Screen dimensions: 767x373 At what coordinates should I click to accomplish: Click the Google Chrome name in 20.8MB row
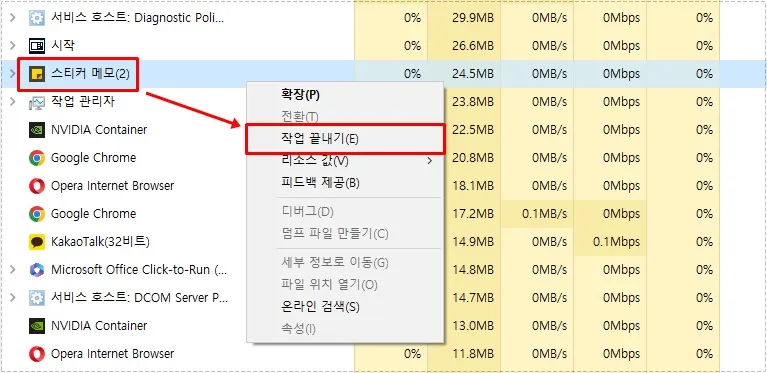pos(93,157)
